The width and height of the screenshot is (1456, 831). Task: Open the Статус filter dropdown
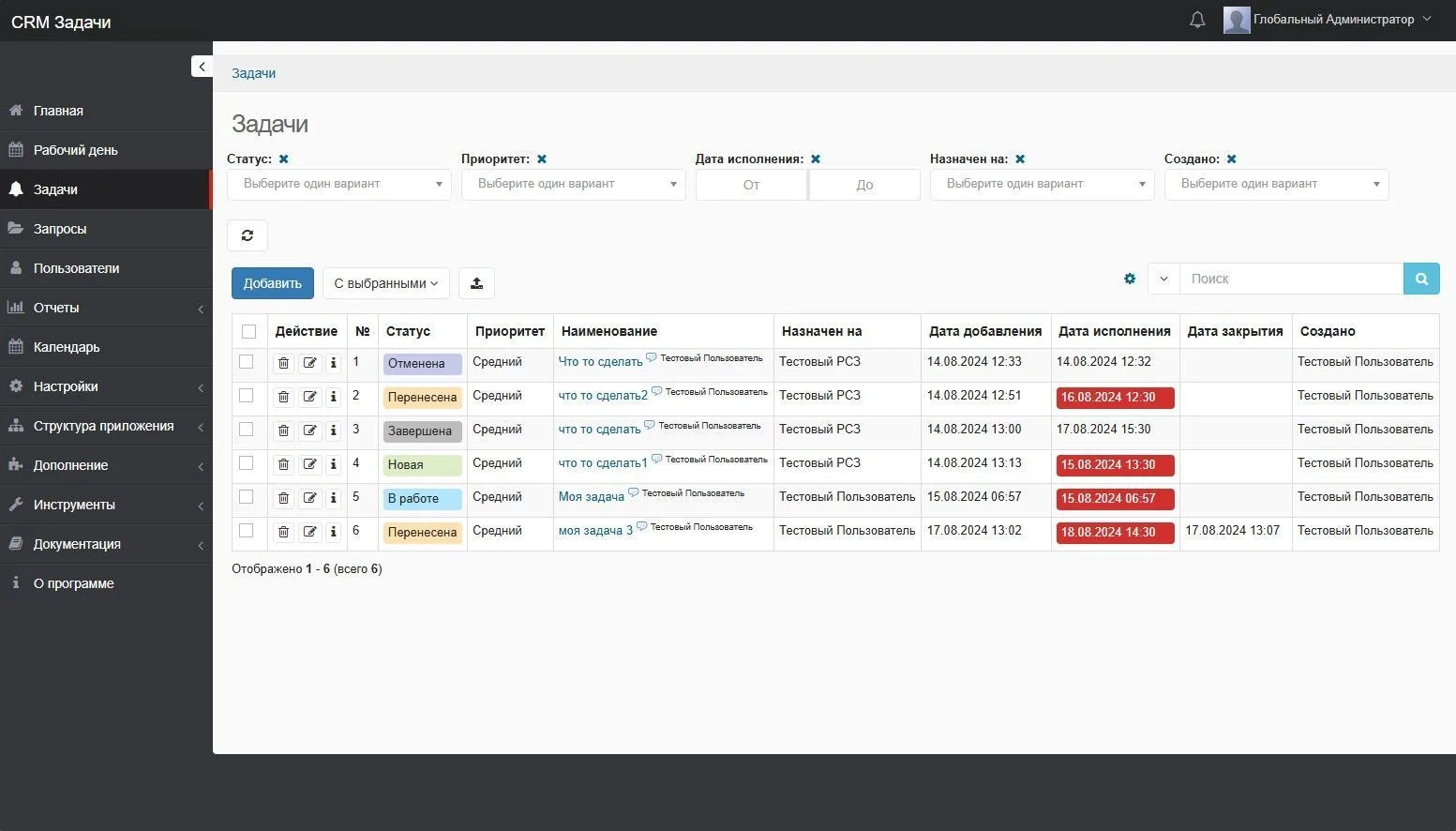pyautogui.click(x=338, y=185)
